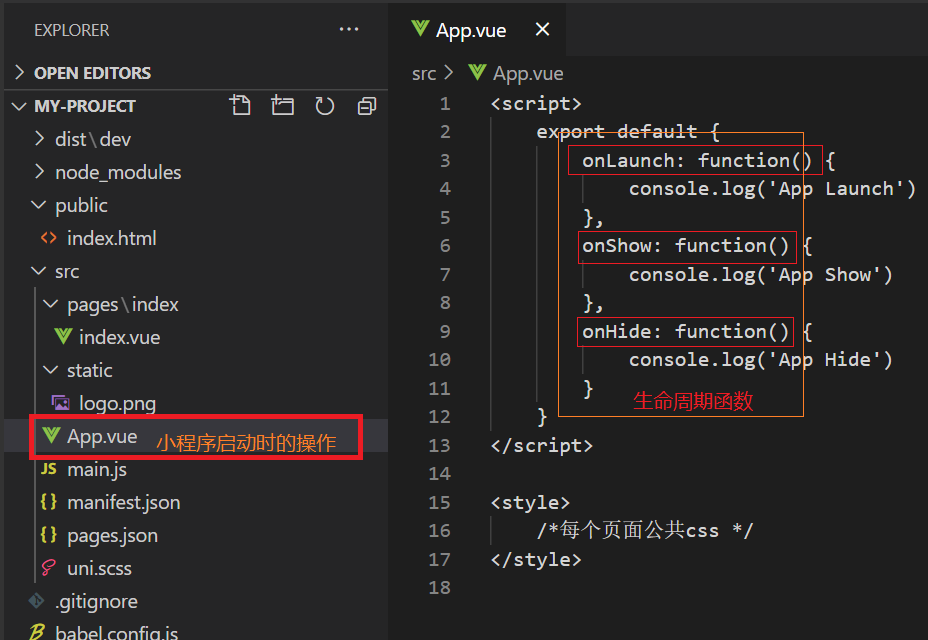This screenshot has height=640, width=928.
Task: Click line number 13 in the gutter
Action: [x=439, y=445]
